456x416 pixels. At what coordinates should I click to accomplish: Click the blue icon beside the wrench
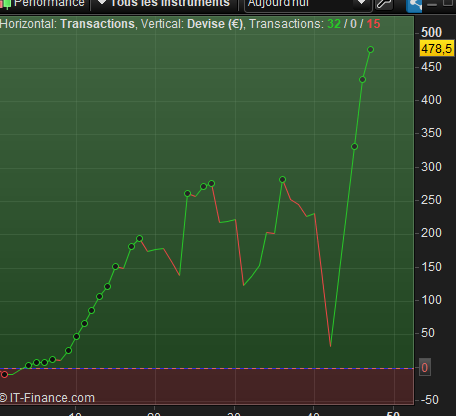414,5
